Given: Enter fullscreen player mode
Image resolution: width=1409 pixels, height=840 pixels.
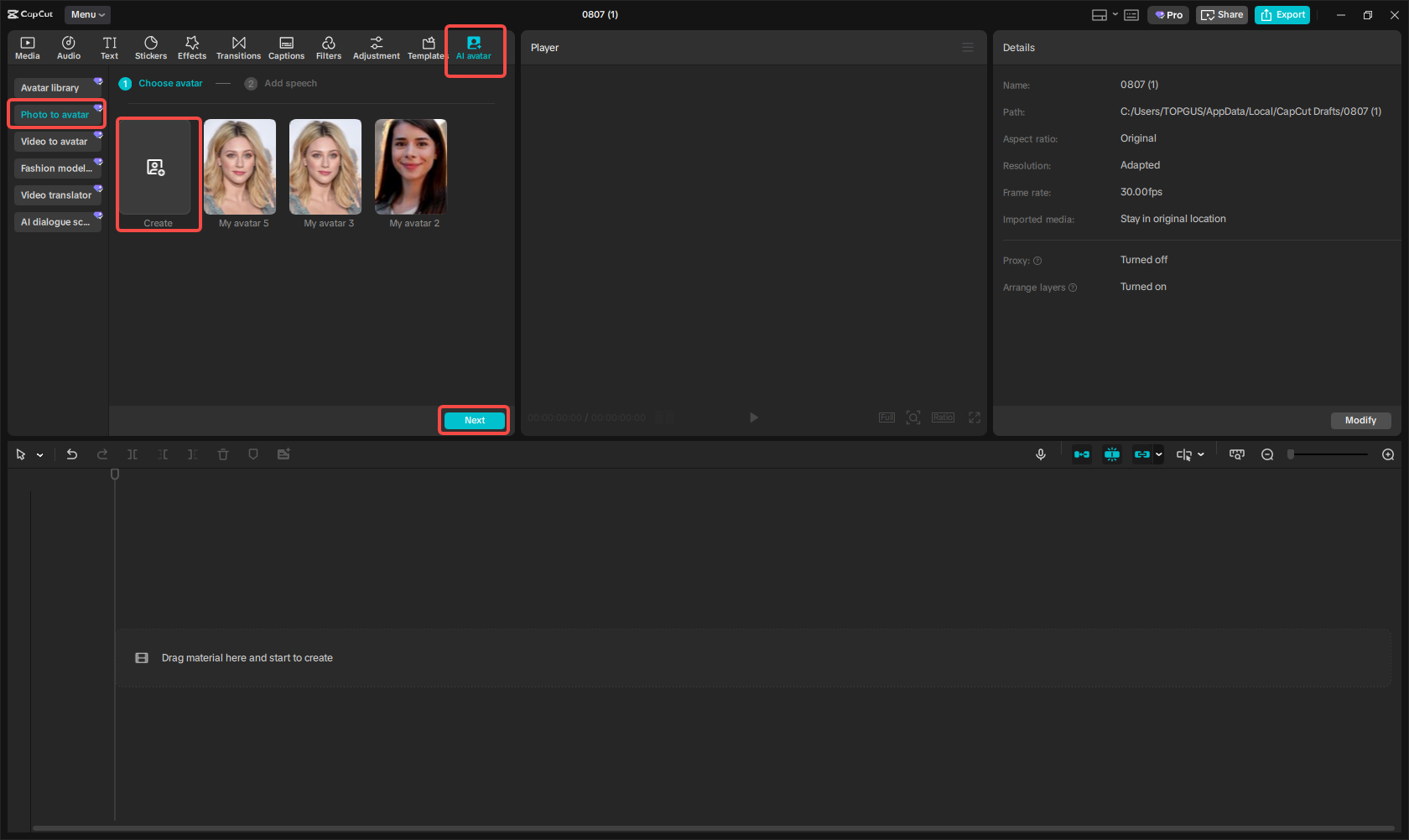Looking at the screenshot, I should pos(975,417).
